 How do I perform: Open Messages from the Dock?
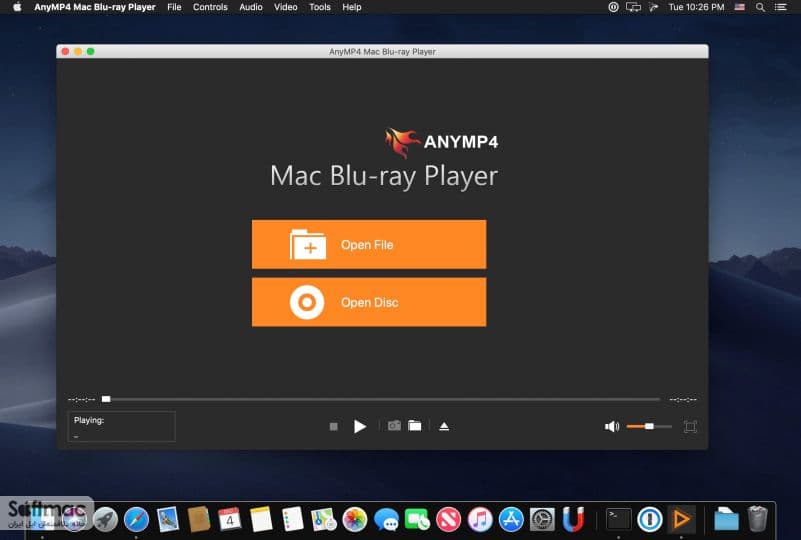click(386, 520)
